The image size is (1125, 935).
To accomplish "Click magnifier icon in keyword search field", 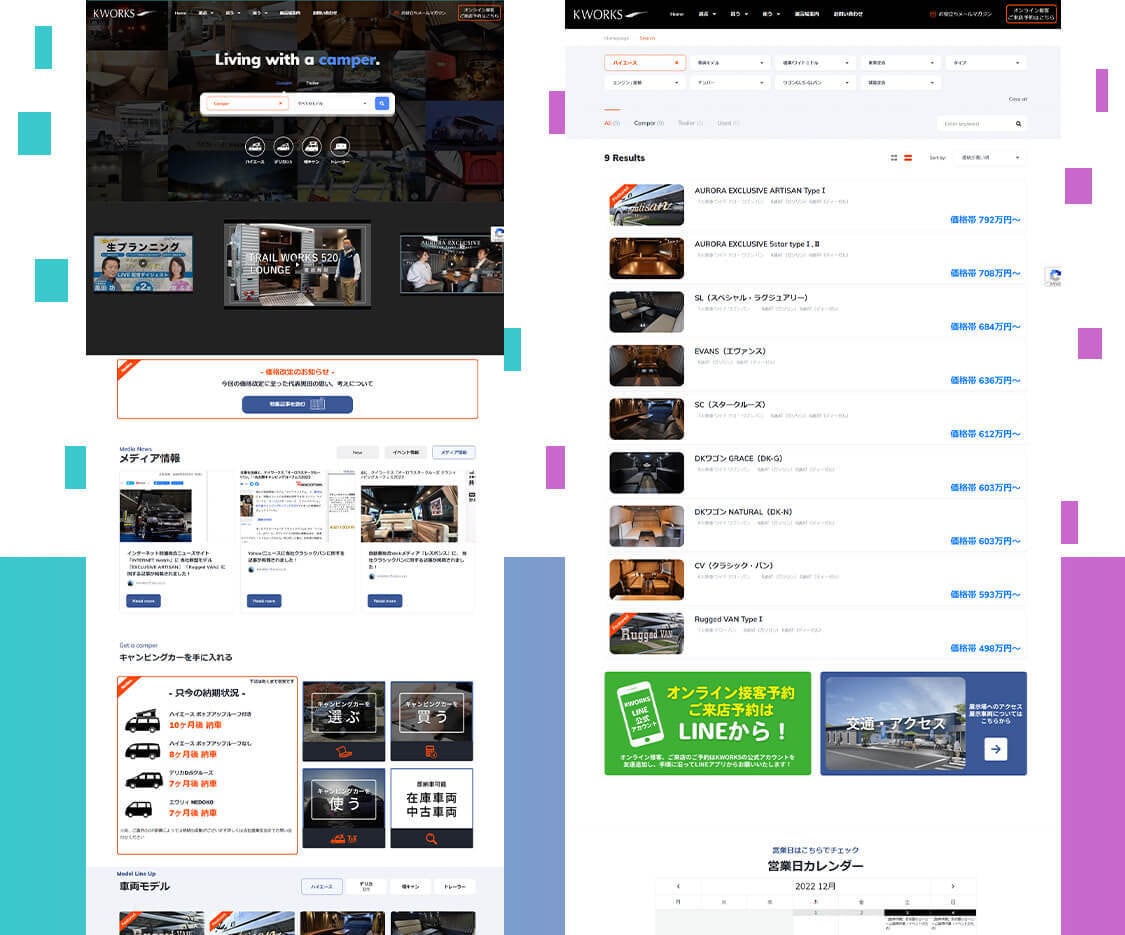I will coord(1018,124).
